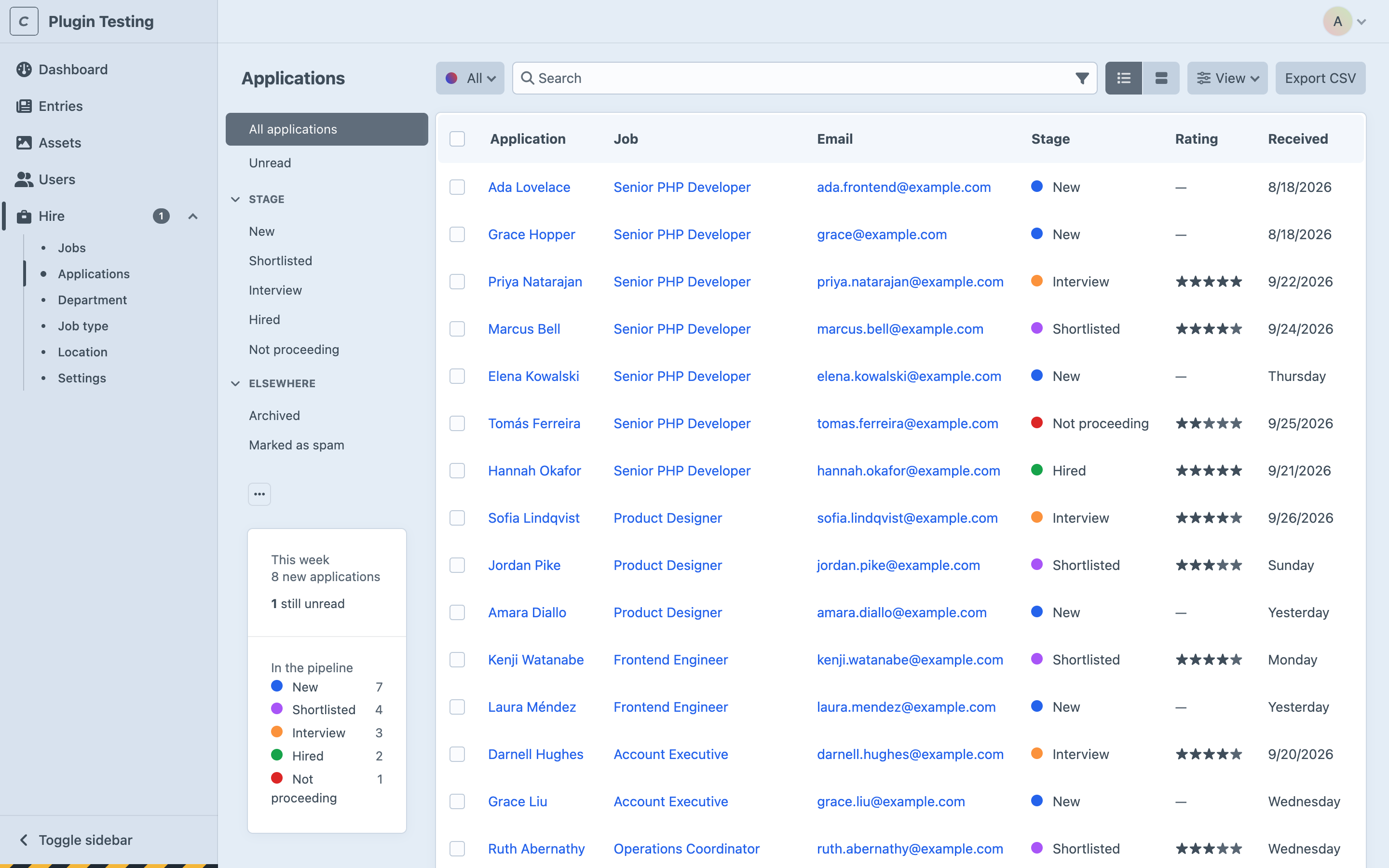Screen dimensions: 1389x868
Task: Click the user avatar A
Action: point(1337,21)
